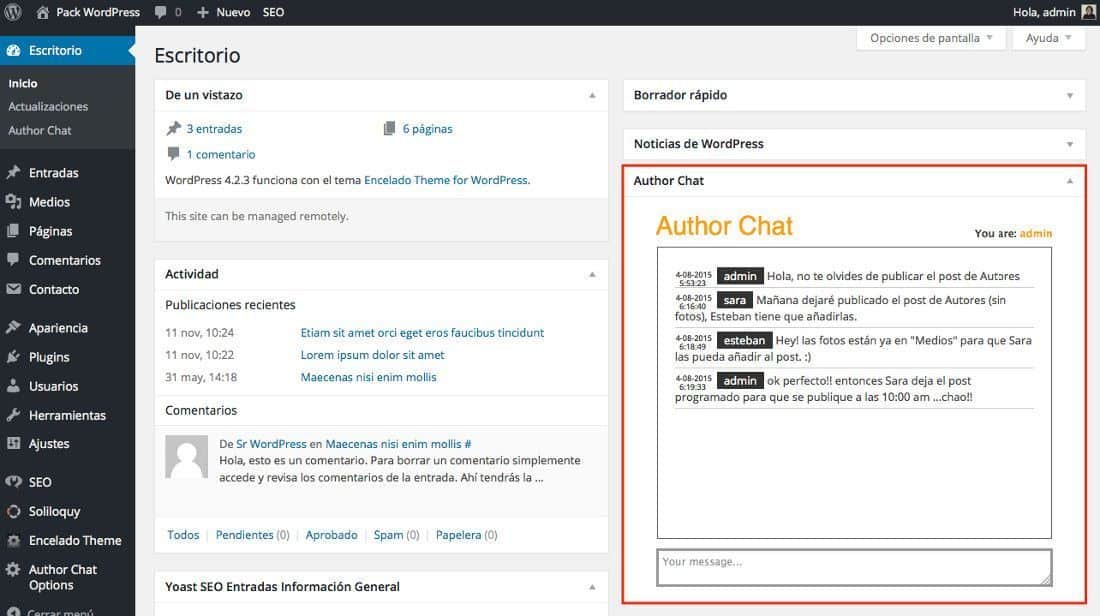Filter comments by Spam (0)
The width and height of the screenshot is (1100, 616).
pyautogui.click(x=396, y=535)
